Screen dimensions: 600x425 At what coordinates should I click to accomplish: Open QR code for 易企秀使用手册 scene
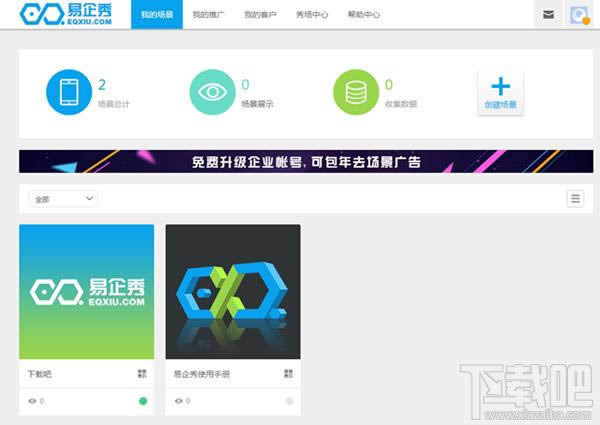click(x=288, y=374)
